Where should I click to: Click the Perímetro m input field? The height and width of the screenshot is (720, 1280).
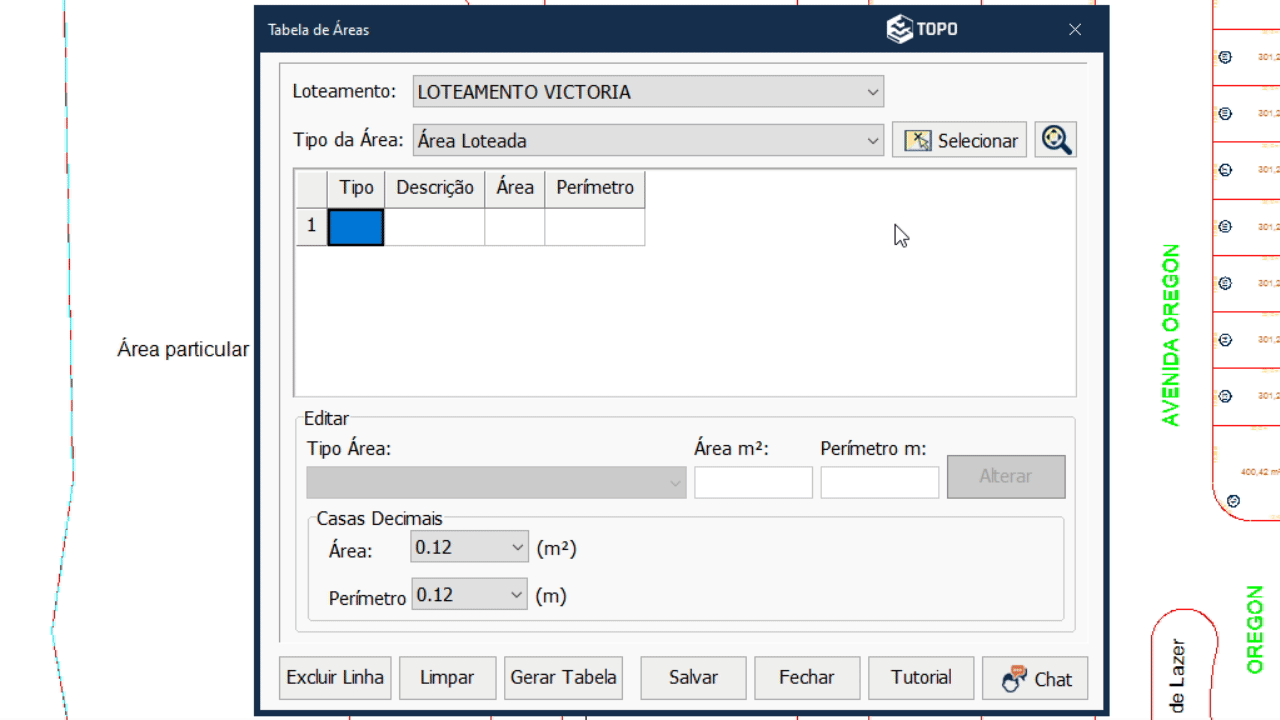[879, 482]
